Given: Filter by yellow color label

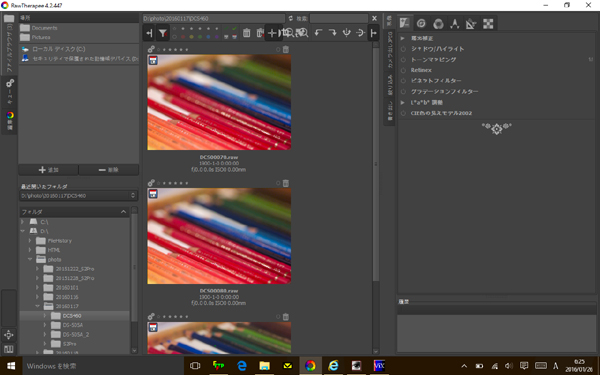Looking at the screenshot, I should click(191, 37).
